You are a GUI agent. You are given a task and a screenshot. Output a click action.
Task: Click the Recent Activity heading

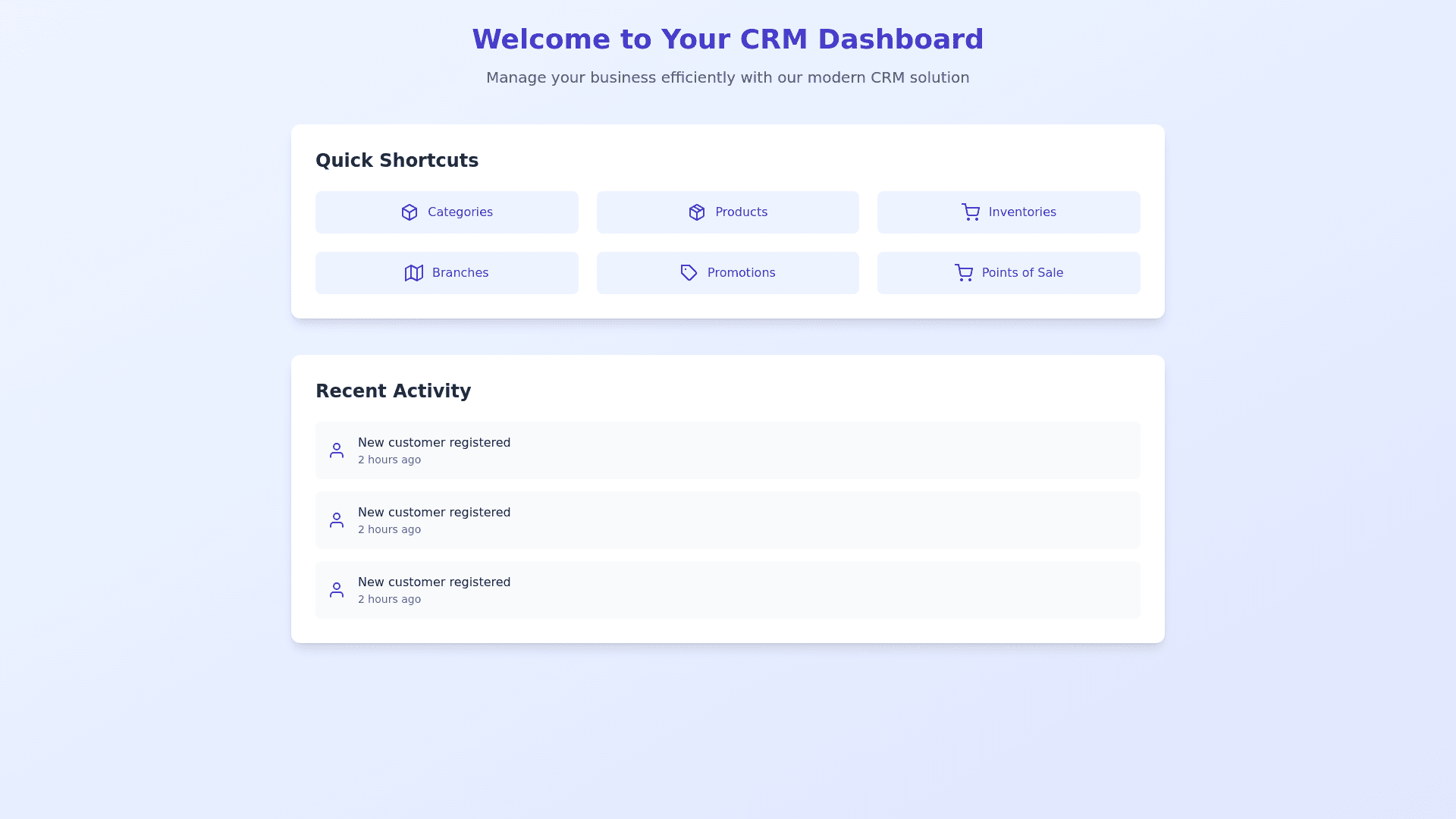[393, 391]
